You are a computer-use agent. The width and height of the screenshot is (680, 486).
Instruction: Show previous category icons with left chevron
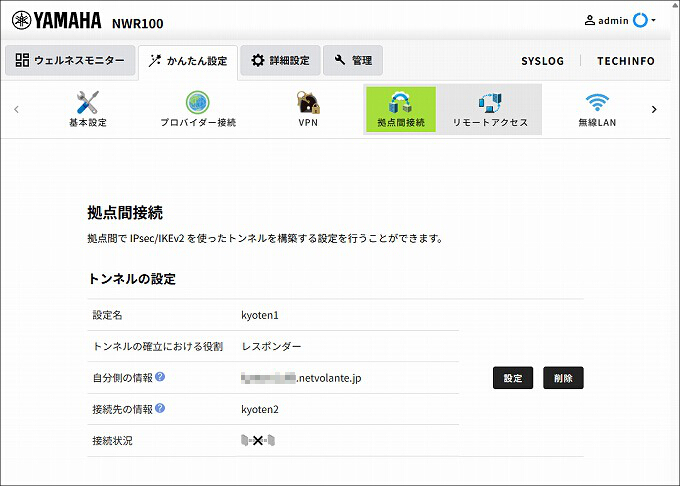coord(16,109)
